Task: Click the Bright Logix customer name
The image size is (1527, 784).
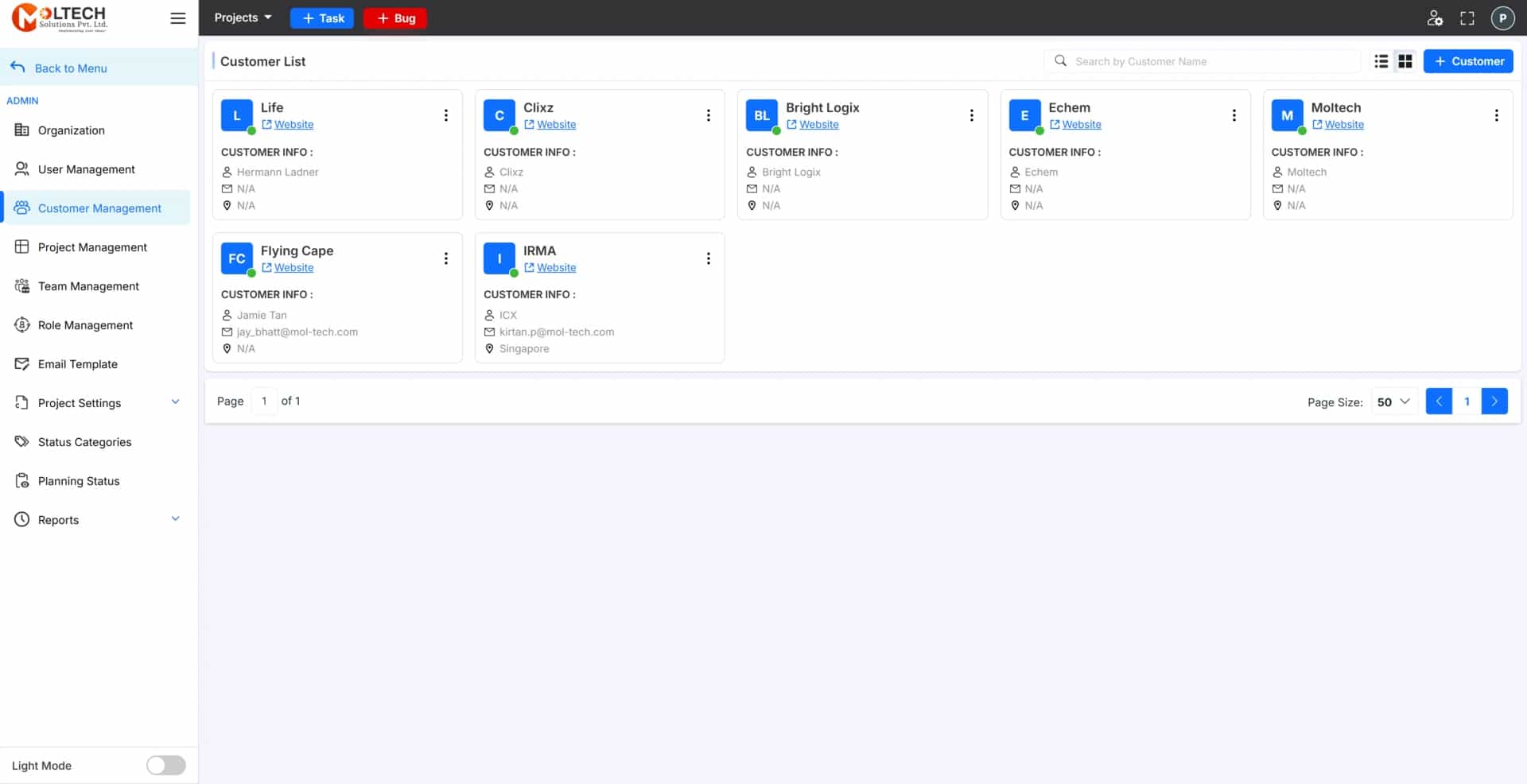Action: (822, 107)
